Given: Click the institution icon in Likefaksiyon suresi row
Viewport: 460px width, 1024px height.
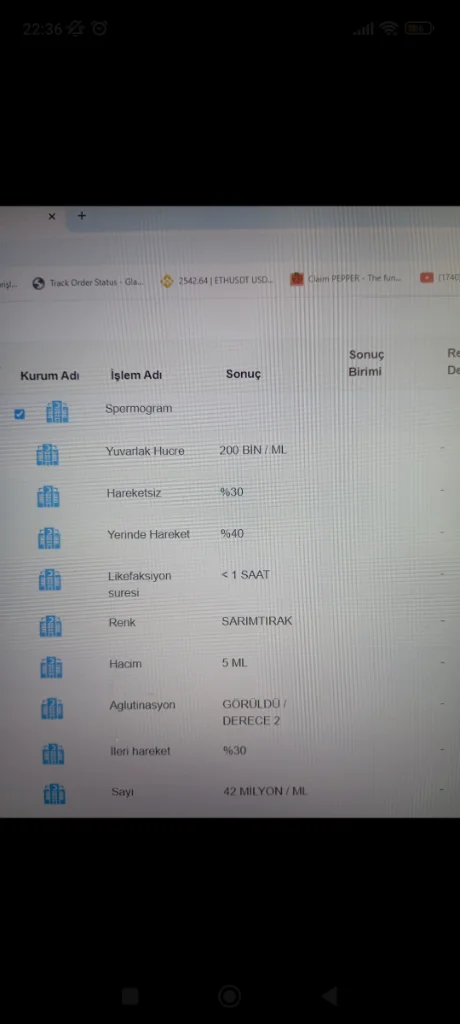Looking at the screenshot, I should point(50,580).
